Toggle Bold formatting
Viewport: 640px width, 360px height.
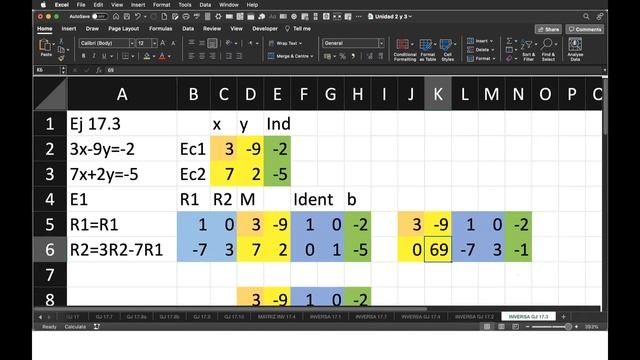pos(83,56)
